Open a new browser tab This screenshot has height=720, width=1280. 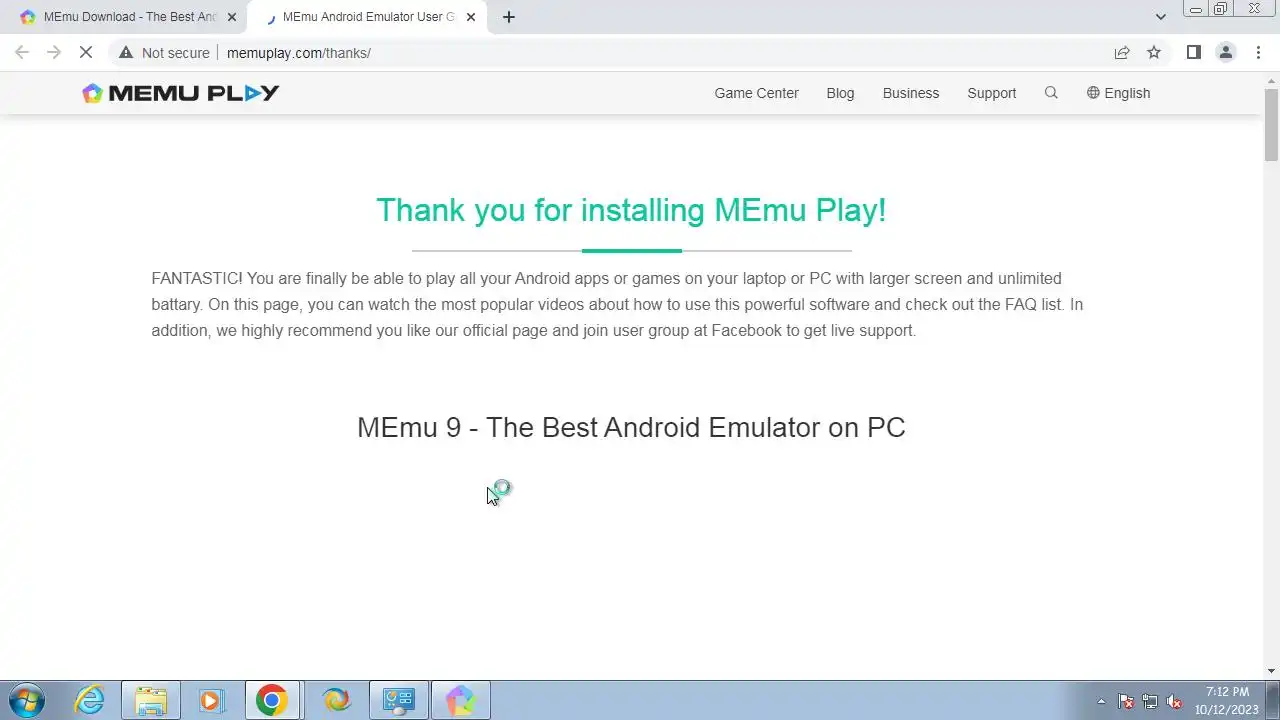pyautogui.click(x=508, y=17)
